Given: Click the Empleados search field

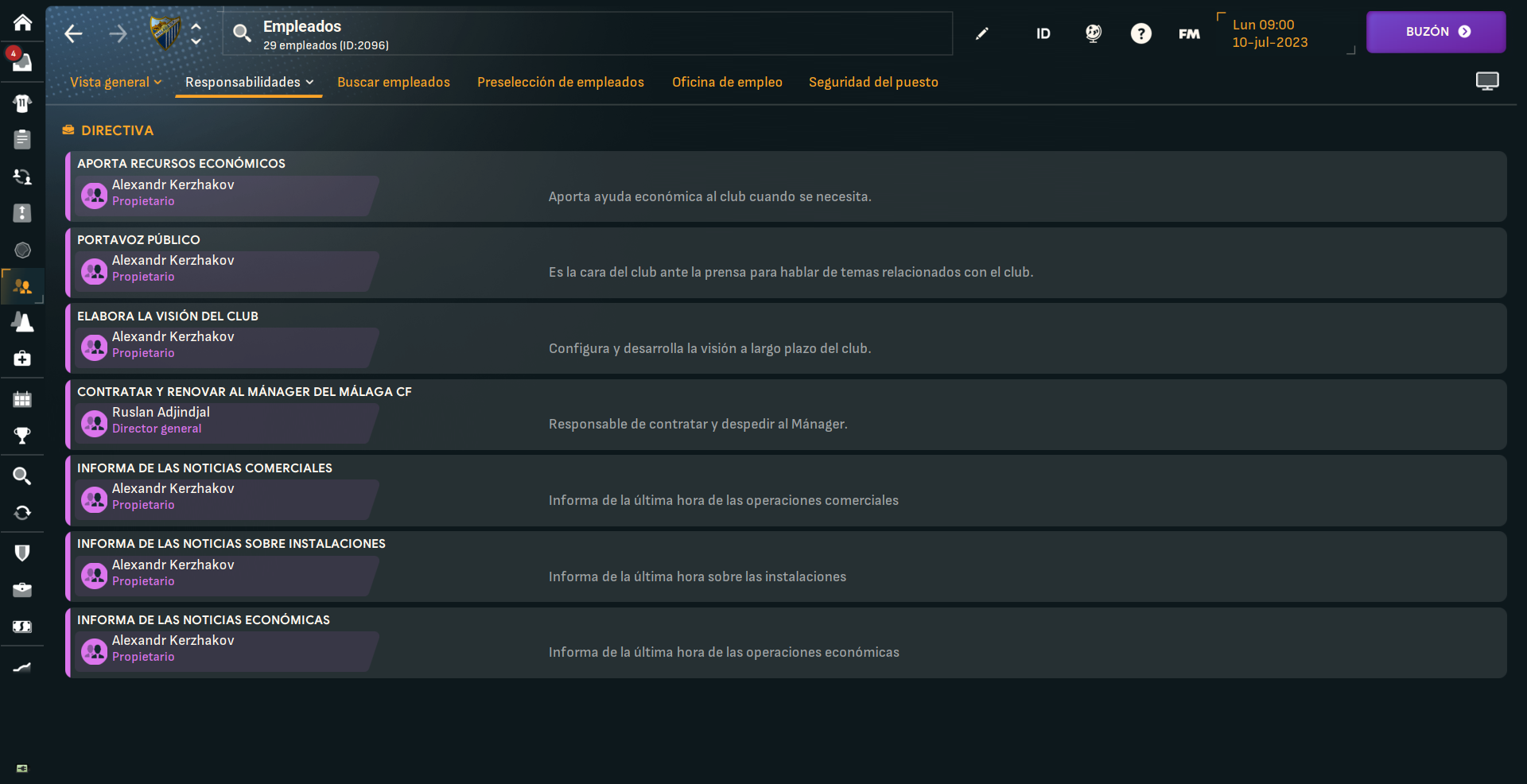Looking at the screenshot, I should point(588,33).
